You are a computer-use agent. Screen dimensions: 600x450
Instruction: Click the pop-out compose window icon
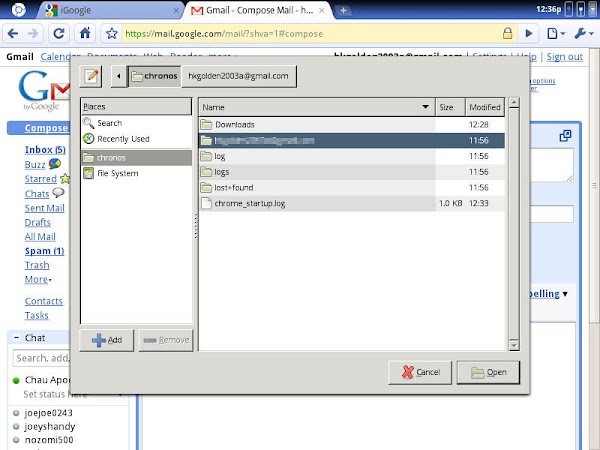point(565,135)
